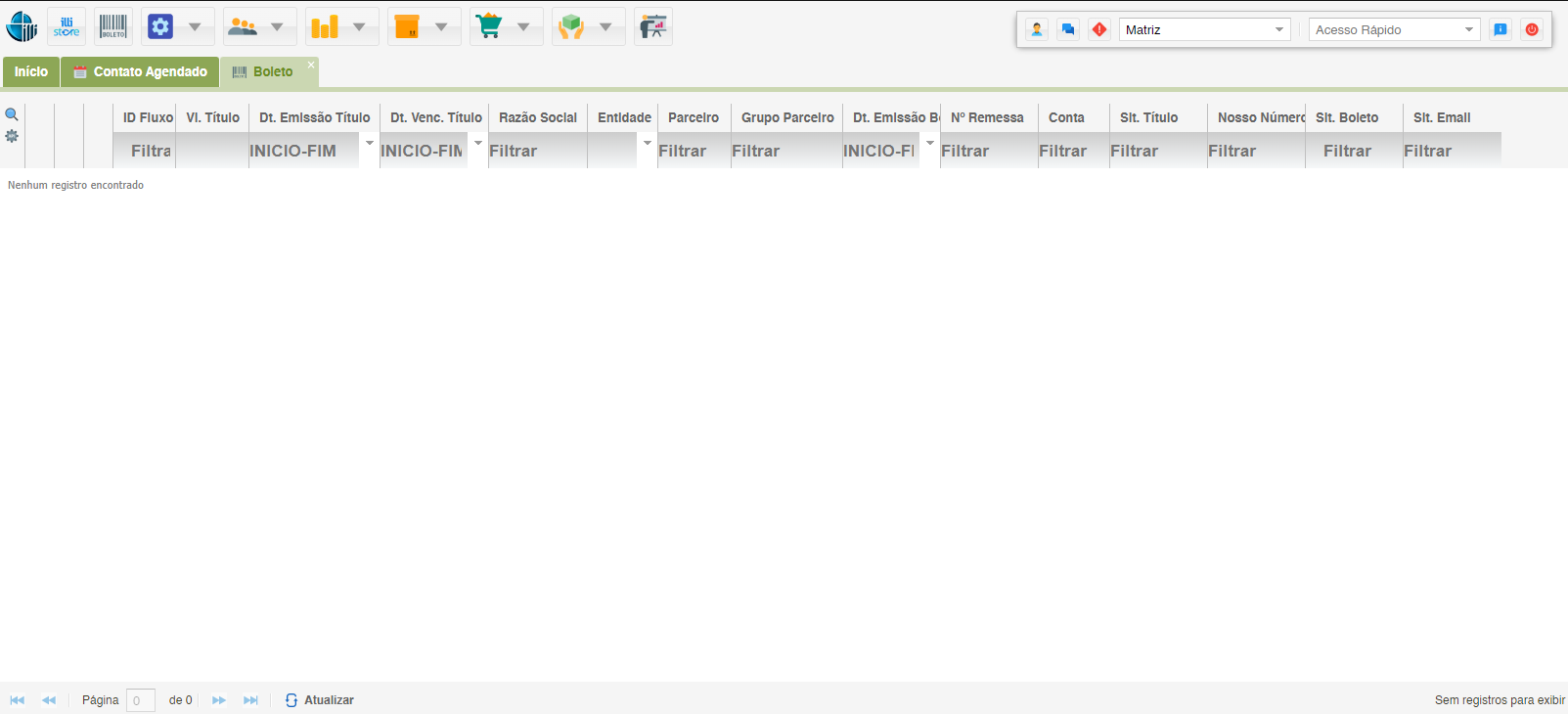This screenshot has height=714, width=1568.
Task: Switch to the Início tab
Action: coord(31,71)
